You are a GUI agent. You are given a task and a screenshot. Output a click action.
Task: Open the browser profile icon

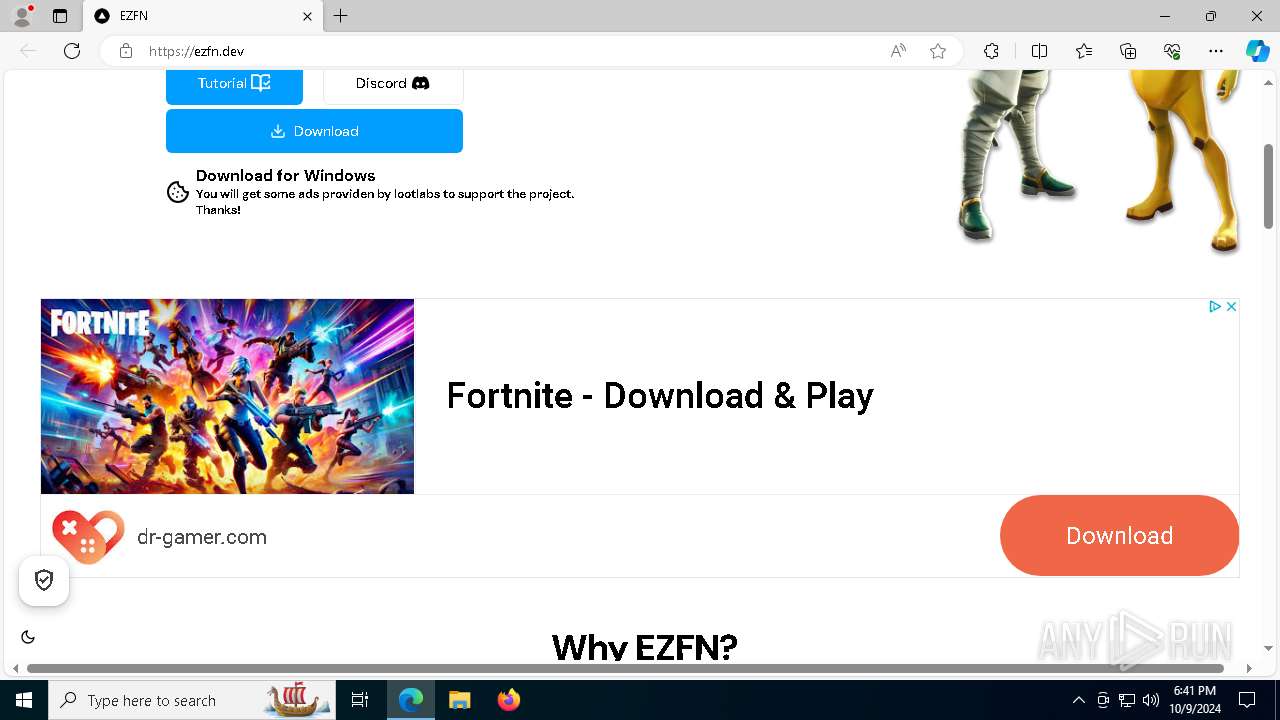[22, 16]
